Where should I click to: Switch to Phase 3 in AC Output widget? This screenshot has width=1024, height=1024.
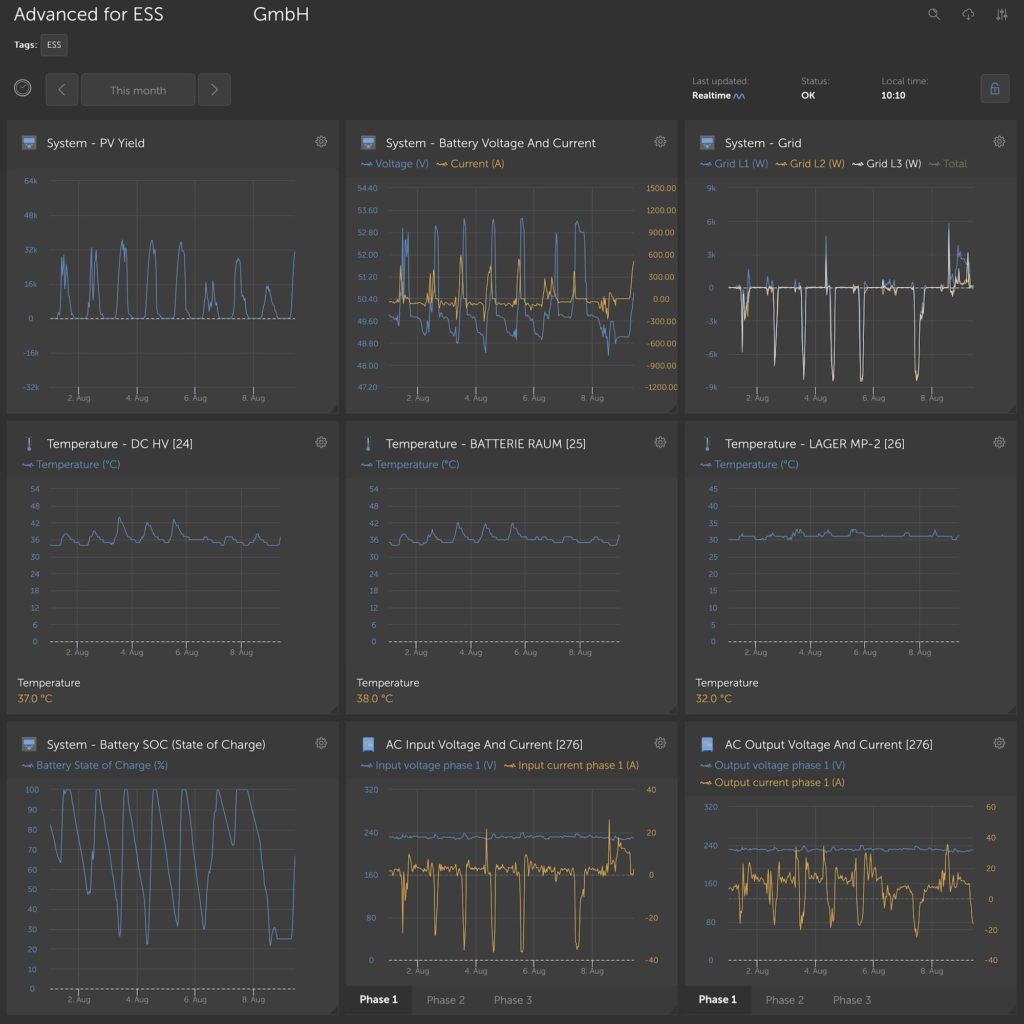[x=852, y=1000]
